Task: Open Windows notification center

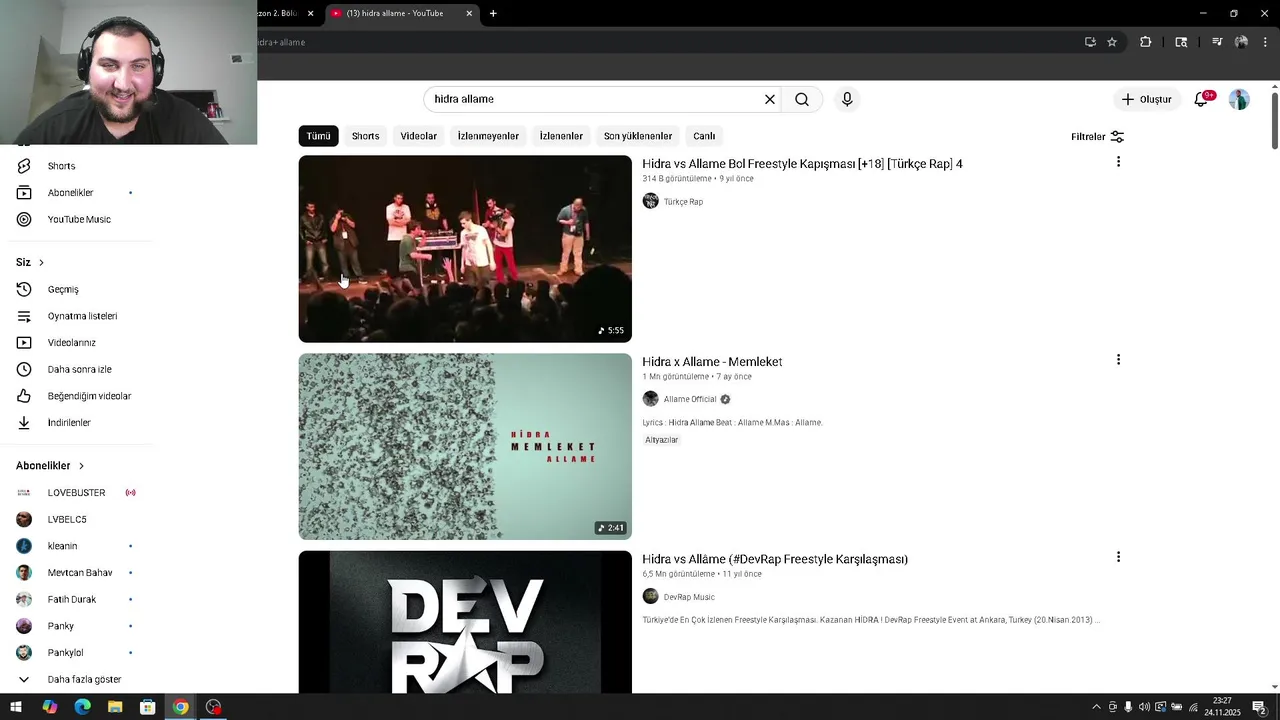Action: coord(1260,707)
